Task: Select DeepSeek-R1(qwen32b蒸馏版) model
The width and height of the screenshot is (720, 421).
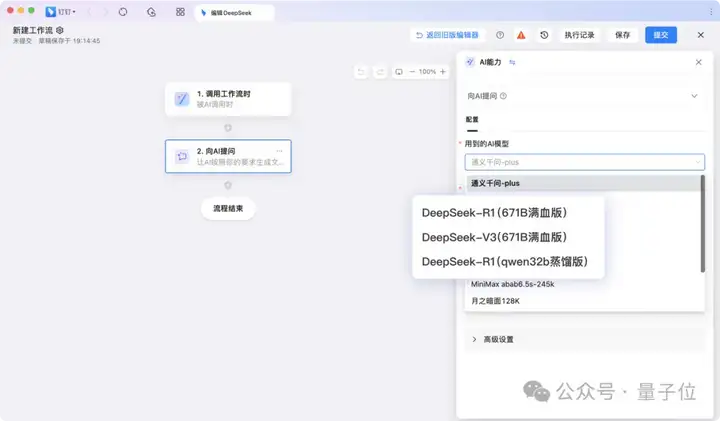Action: [505, 261]
